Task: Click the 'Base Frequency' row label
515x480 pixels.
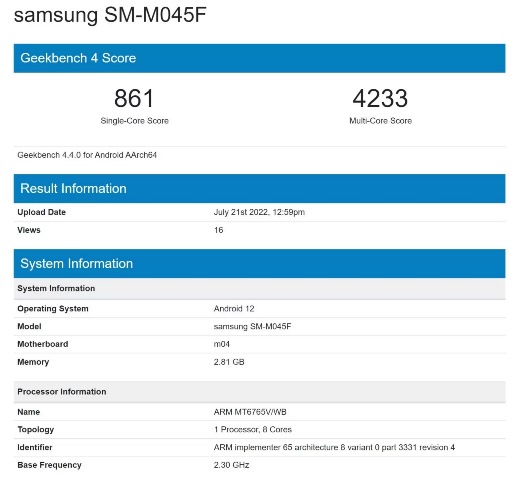Action: tap(49, 465)
